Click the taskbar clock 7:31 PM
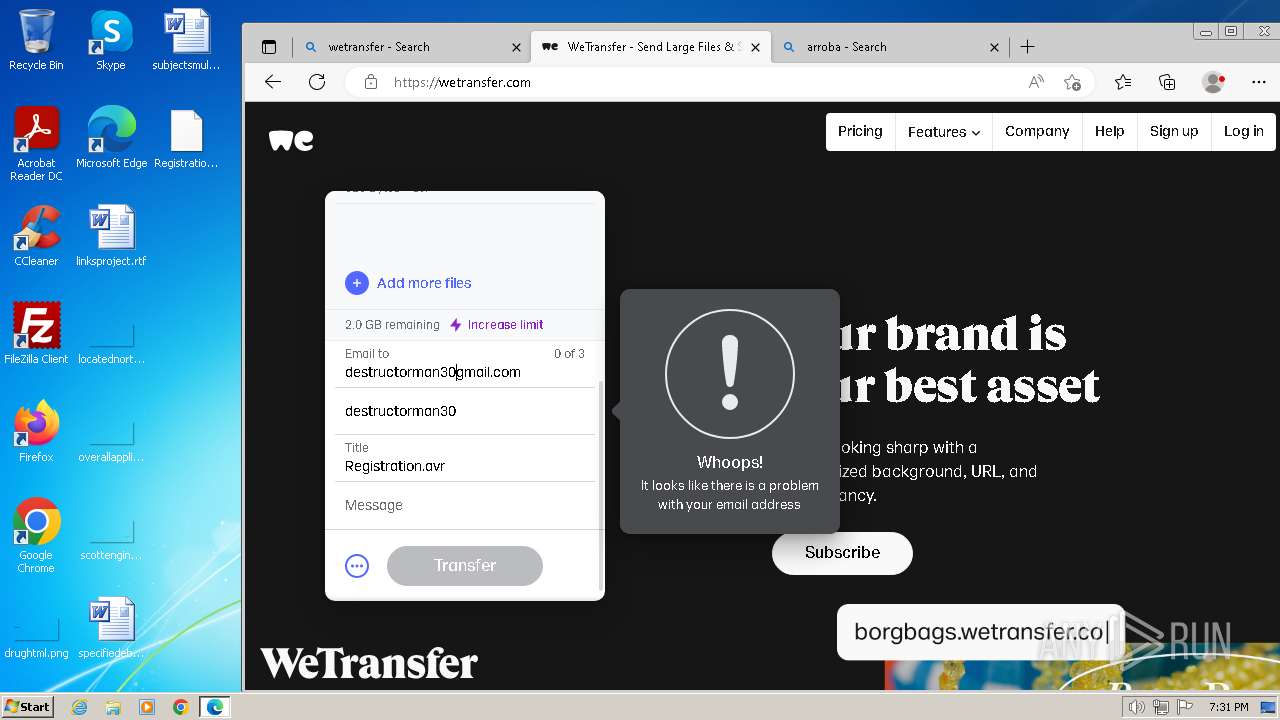The height and width of the screenshot is (720, 1280). [1228, 707]
